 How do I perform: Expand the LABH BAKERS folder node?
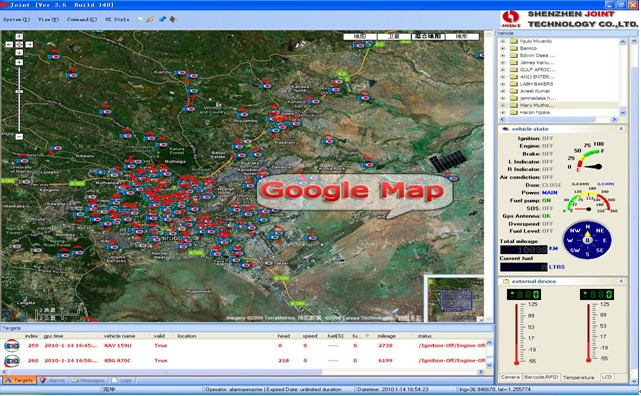[x=503, y=84]
